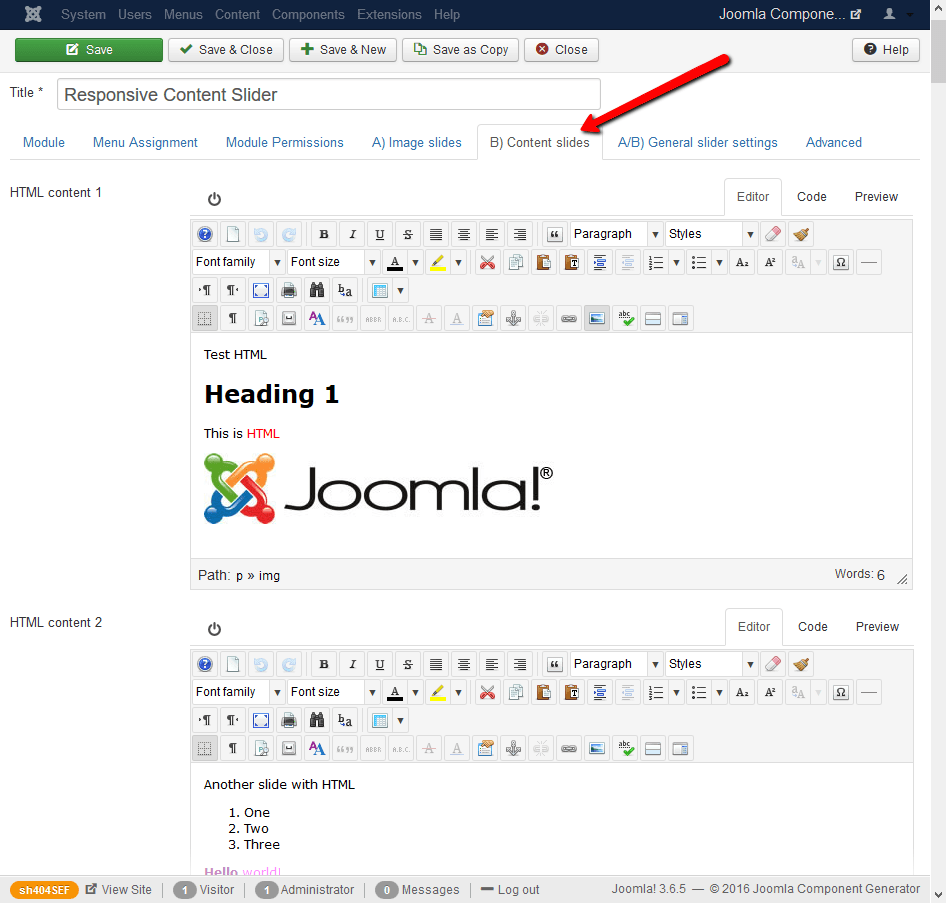Click the superscript icon in HTML content 1
Image resolution: width=946 pixels, height=903 pixels.
pos(770,262)
